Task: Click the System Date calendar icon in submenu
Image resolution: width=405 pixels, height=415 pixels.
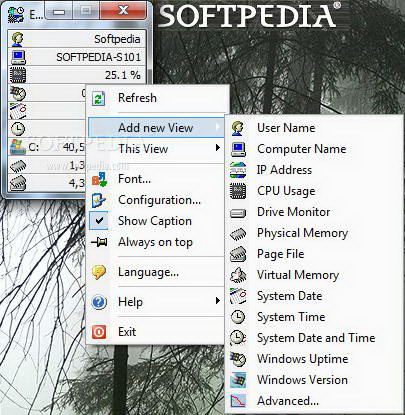Action: 238,296
